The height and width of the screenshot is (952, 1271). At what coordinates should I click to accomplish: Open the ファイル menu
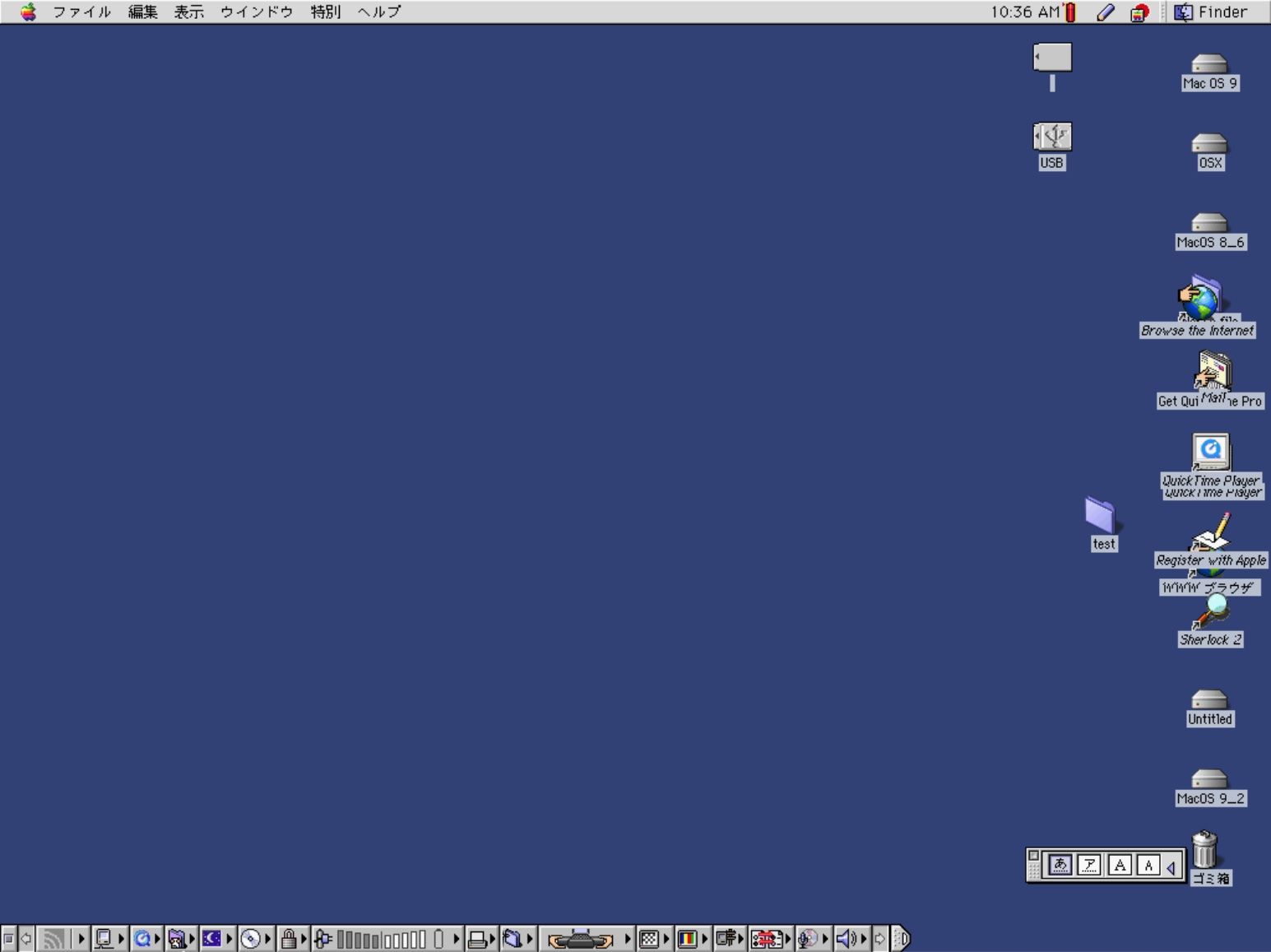(x=82, y=12)
